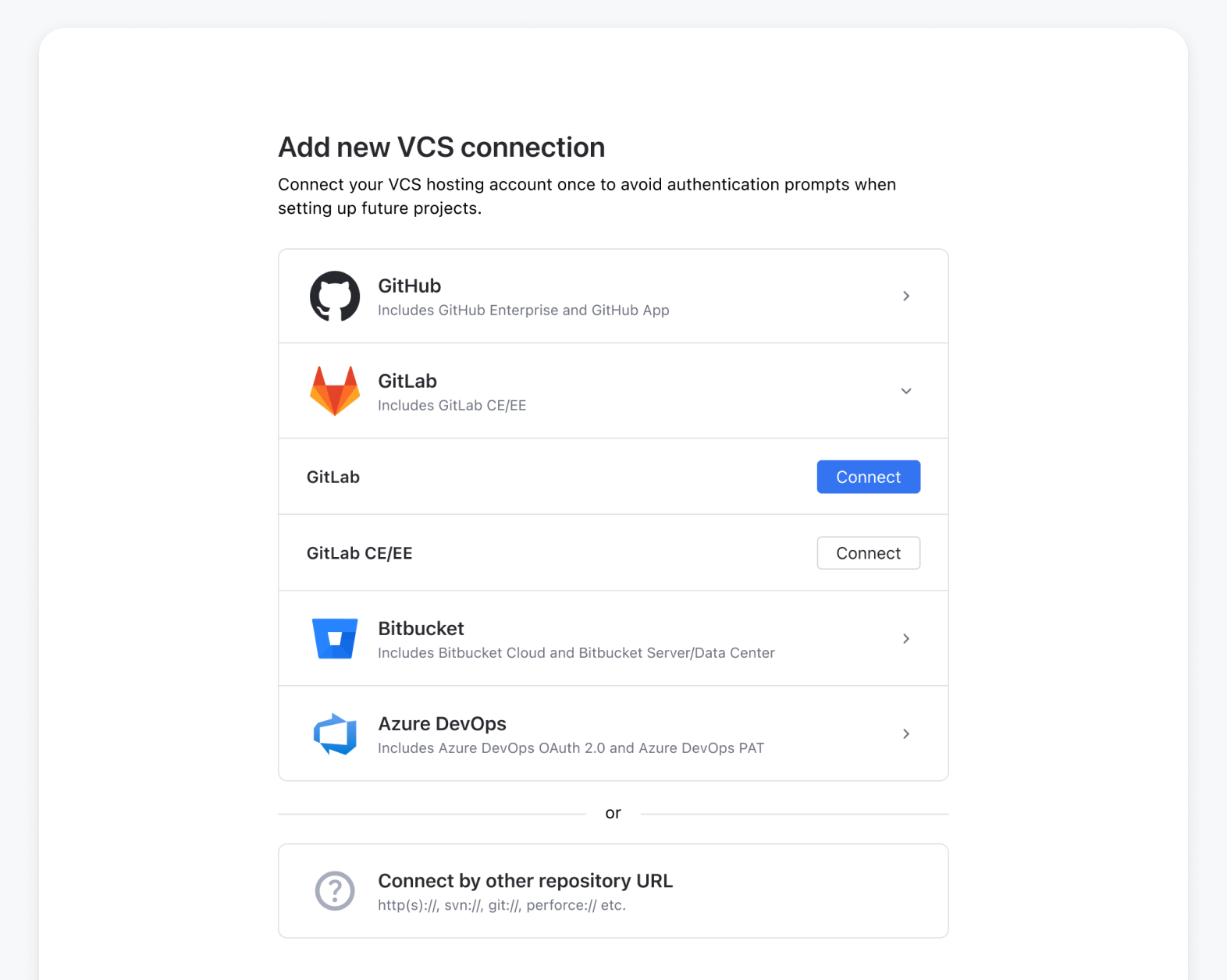1227x980 pixels.
Task: Click the GitHub octocat logo
Action: click(x=335, y=296)
